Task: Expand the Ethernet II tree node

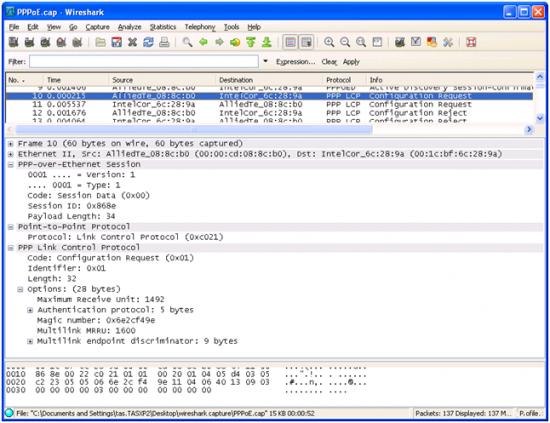Action: pyautogui.click(x=11, y=154)
